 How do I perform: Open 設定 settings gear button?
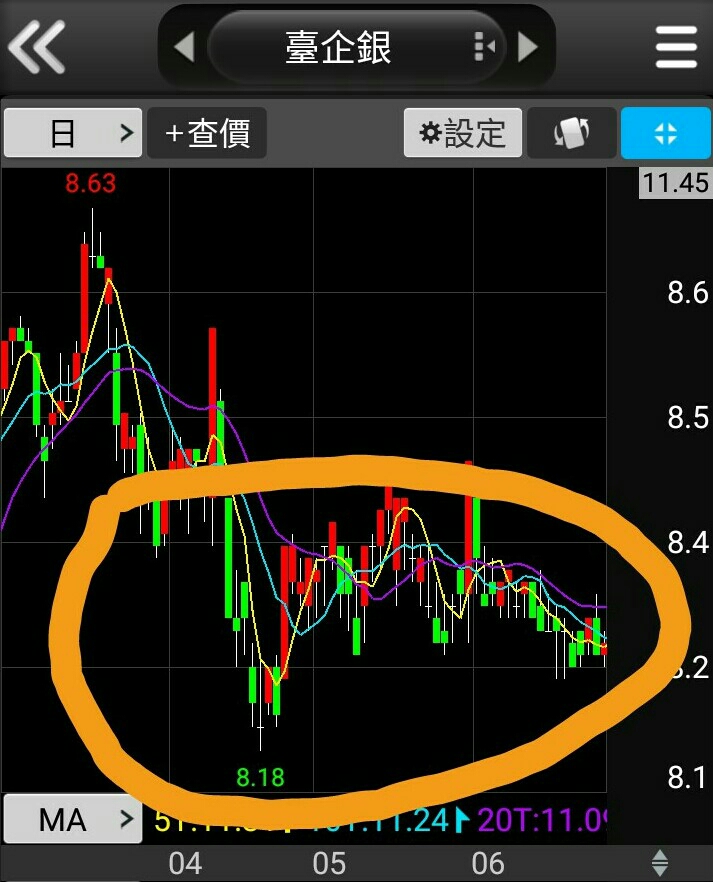click(x=463, y=133)
